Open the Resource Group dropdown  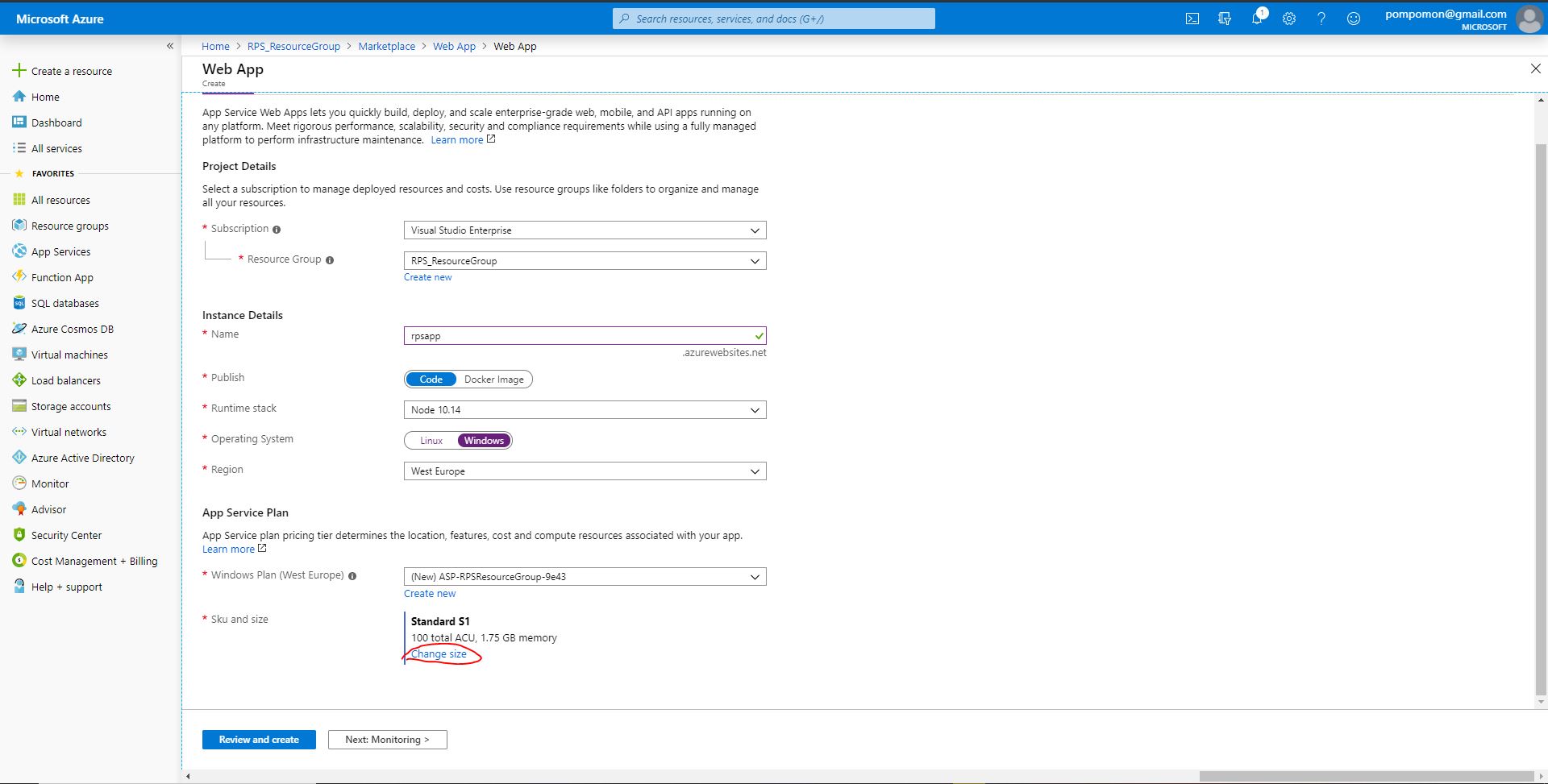coord(585,261)
